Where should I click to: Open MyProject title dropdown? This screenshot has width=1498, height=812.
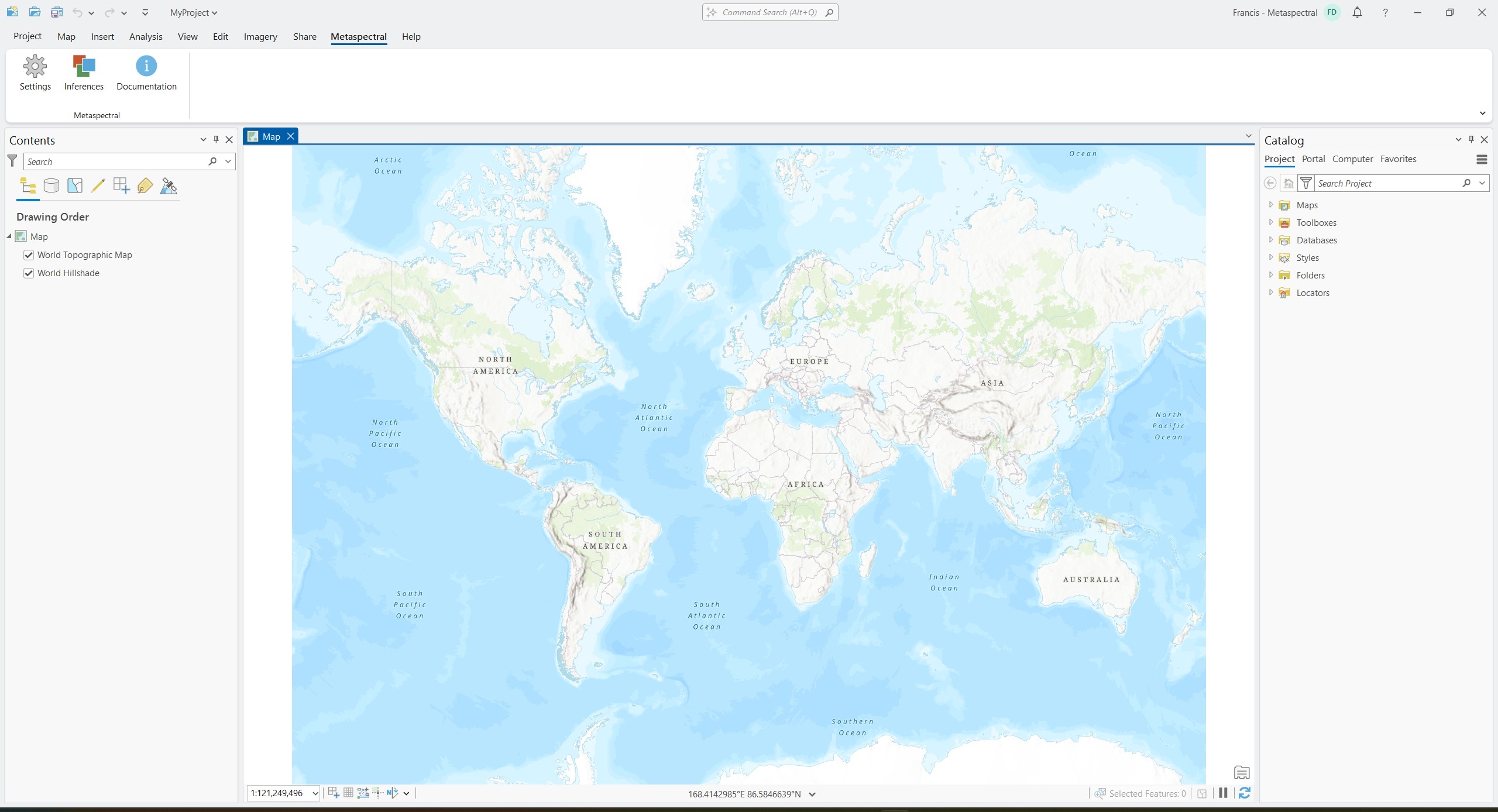pyautogui.click(x=194, y=12)
